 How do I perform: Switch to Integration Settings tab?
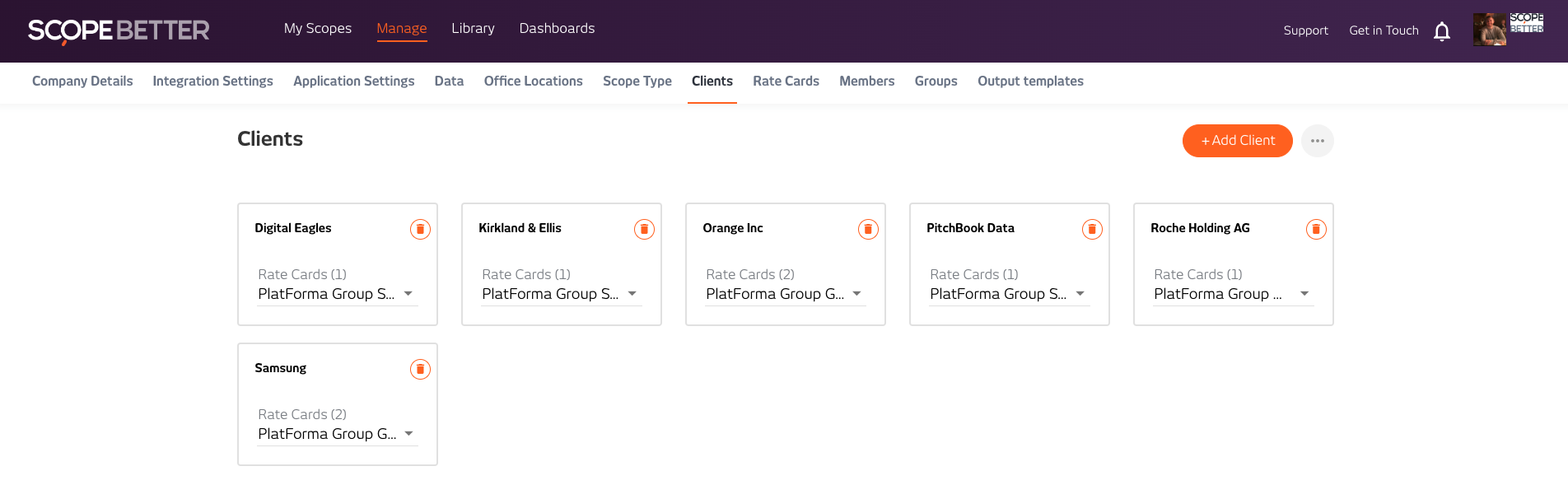212,81
